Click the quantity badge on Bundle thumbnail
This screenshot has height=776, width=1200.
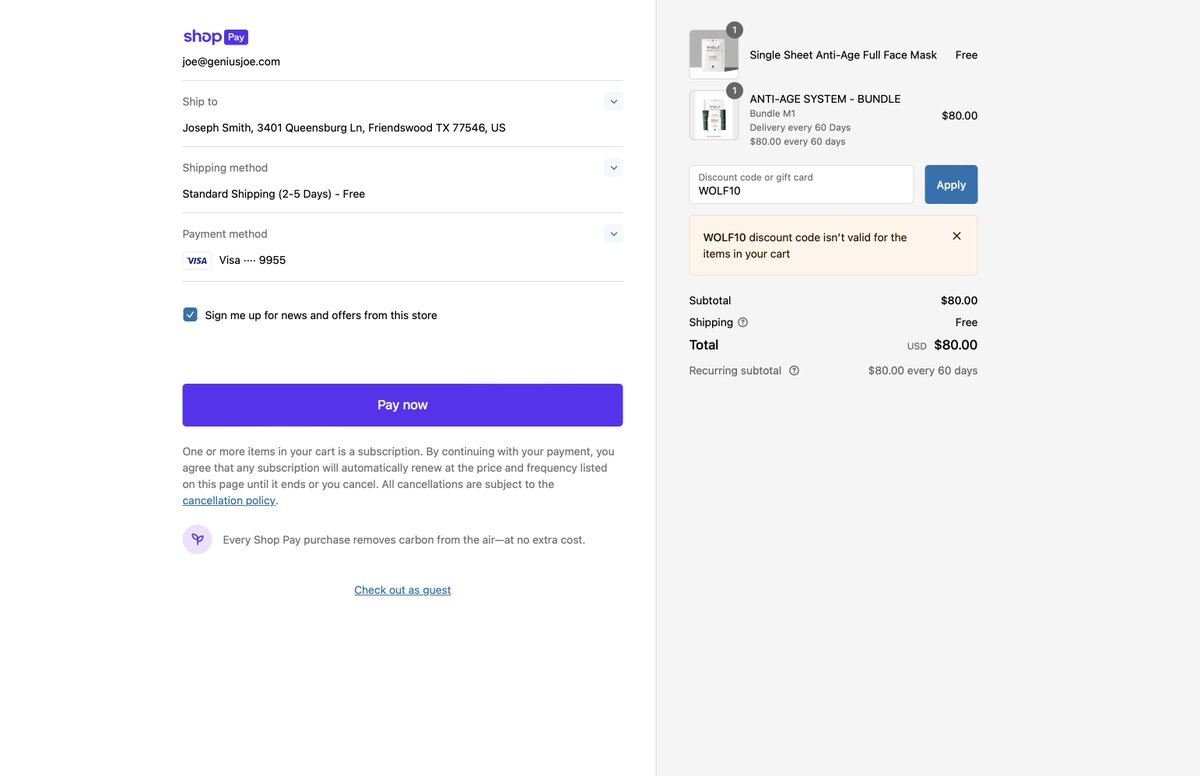(x=734, y=91)
